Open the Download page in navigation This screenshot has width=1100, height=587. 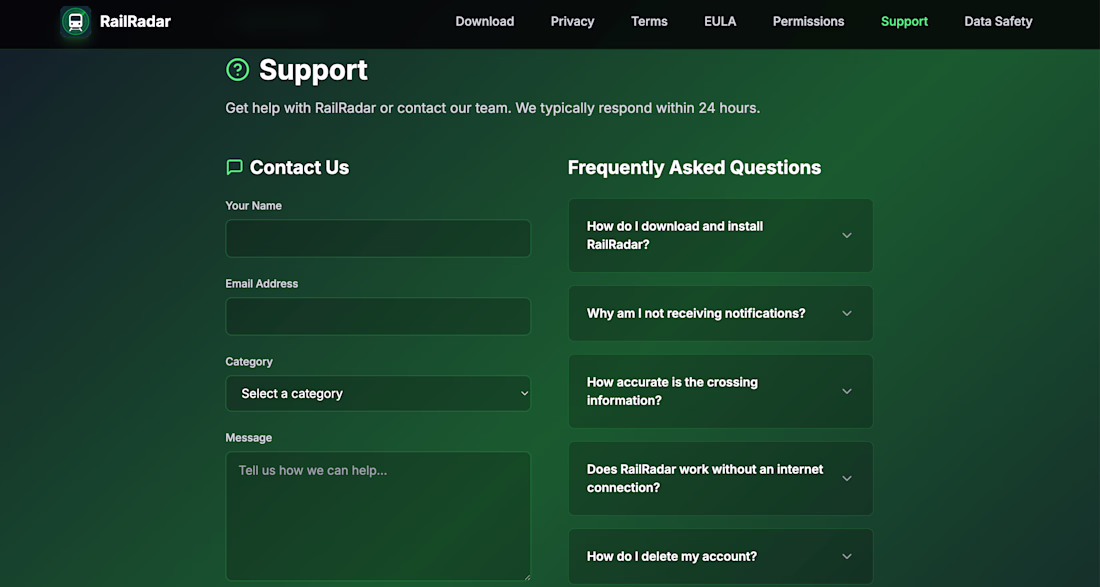[485, 22]
